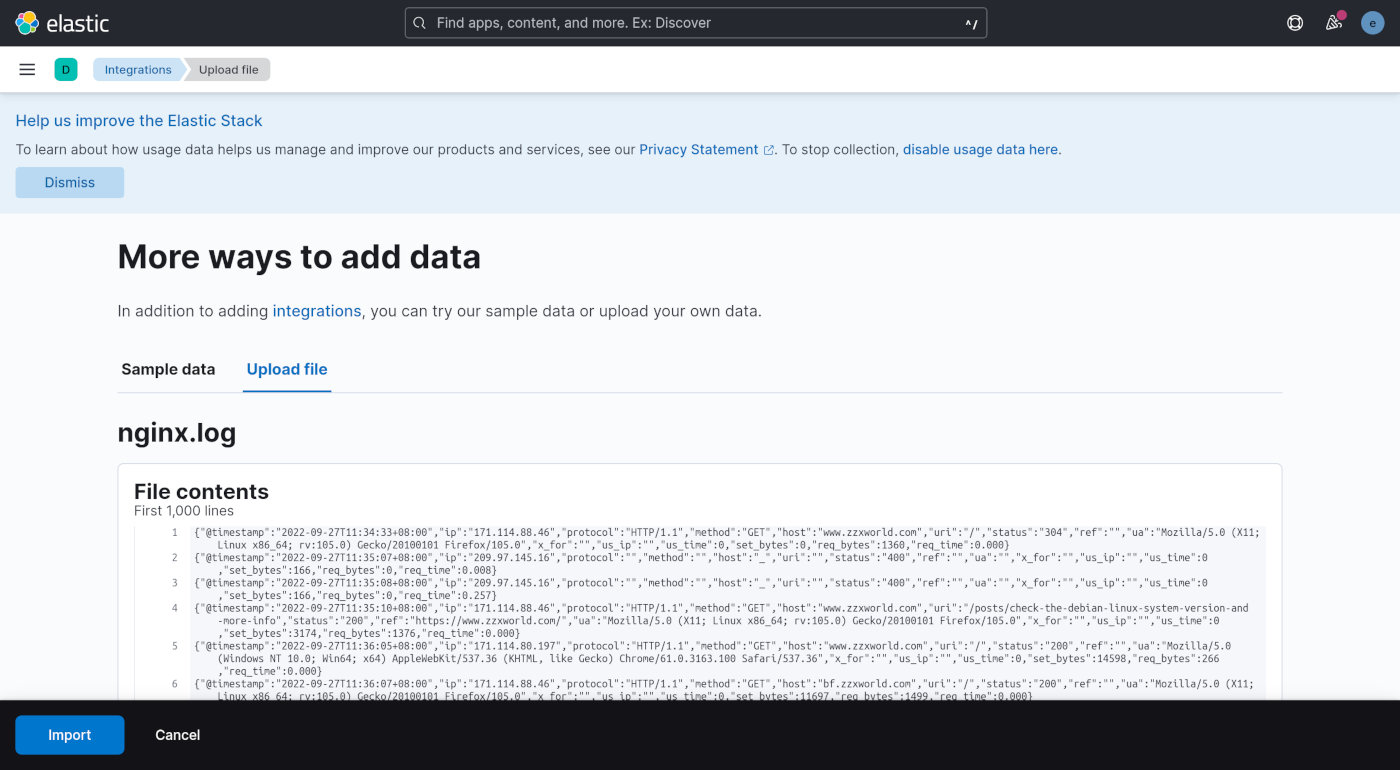Select the Upload file tab
The height and width of the screenshot is (770, 1400).
pyautogui.click(x=286, y=369)
